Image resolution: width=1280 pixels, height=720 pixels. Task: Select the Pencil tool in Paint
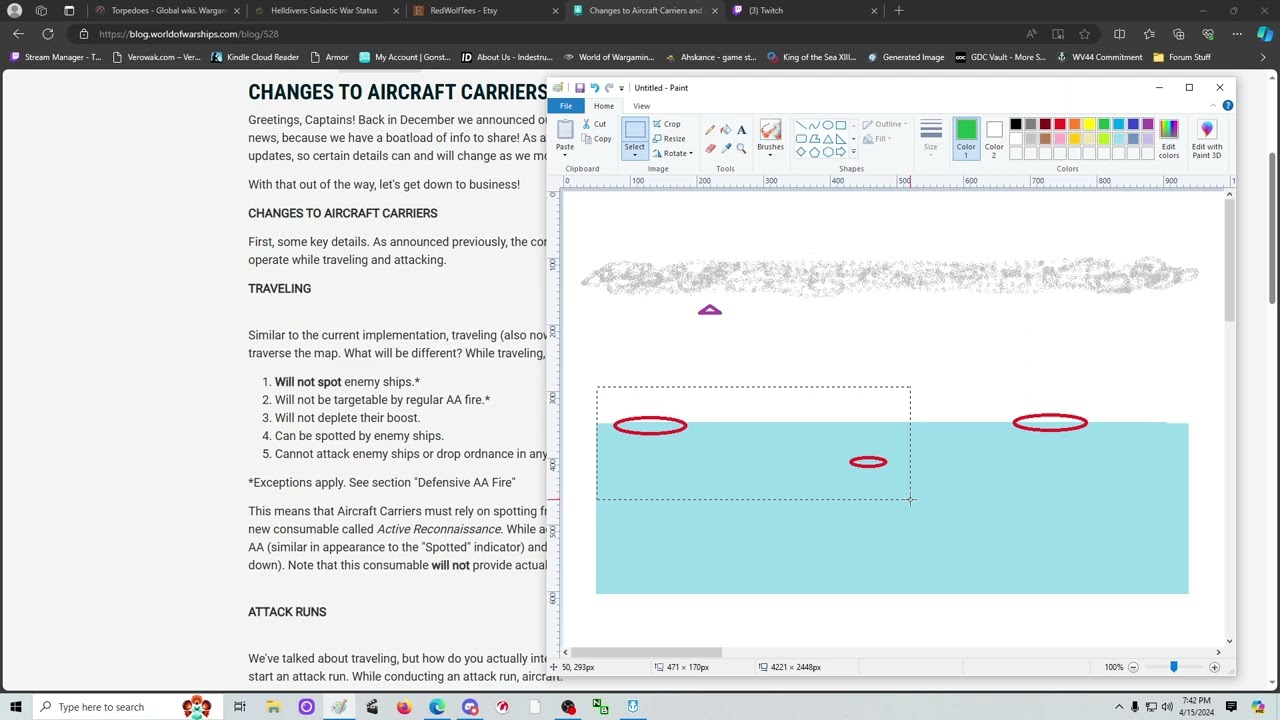pos(710,130)
